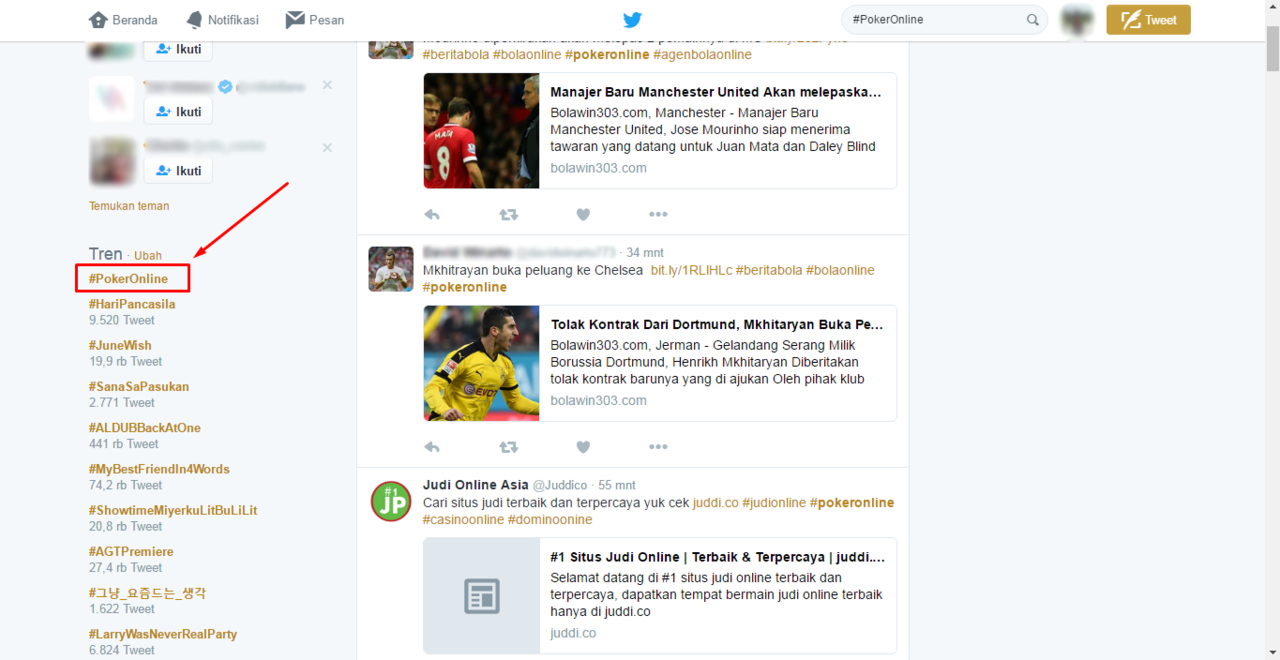Open the Manchester United article thumbnail

point(481,131)
